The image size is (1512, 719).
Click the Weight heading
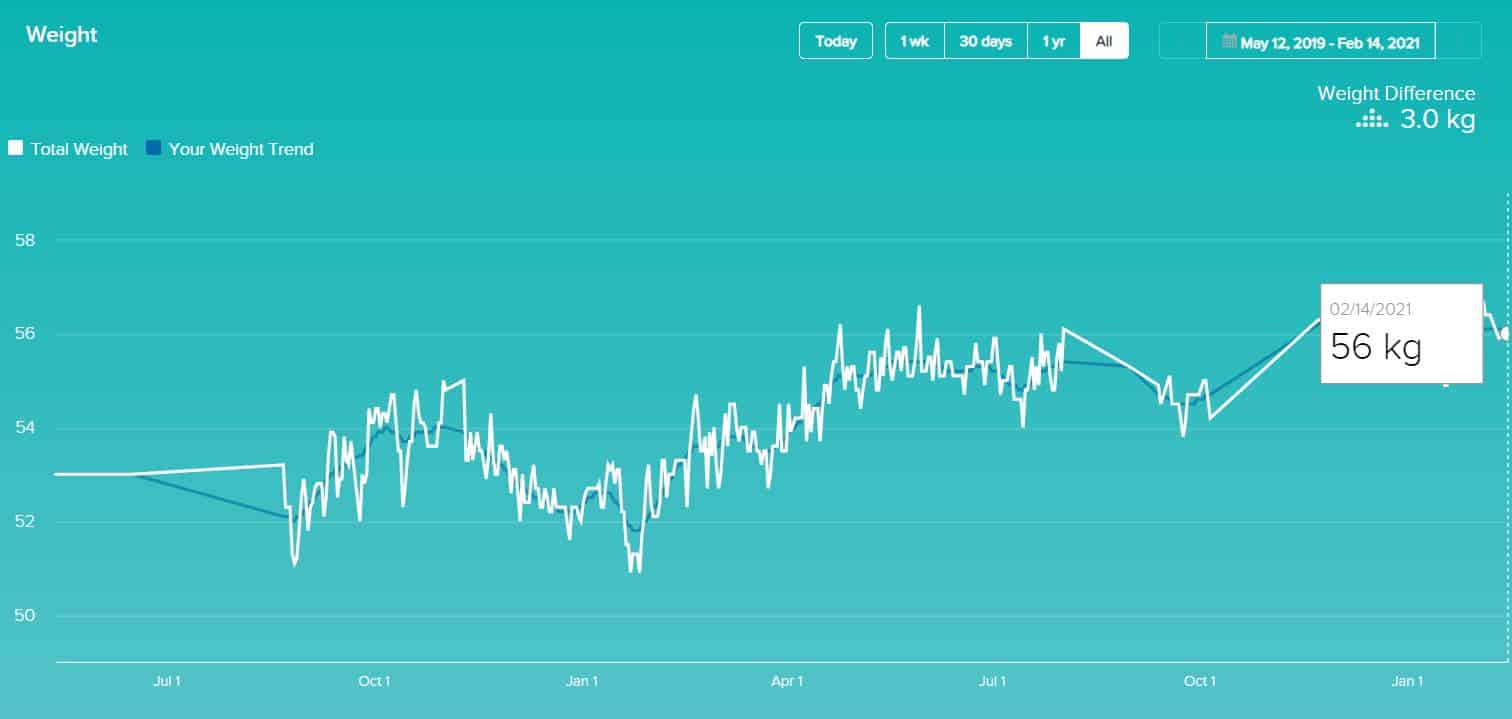tap(61, 35)
